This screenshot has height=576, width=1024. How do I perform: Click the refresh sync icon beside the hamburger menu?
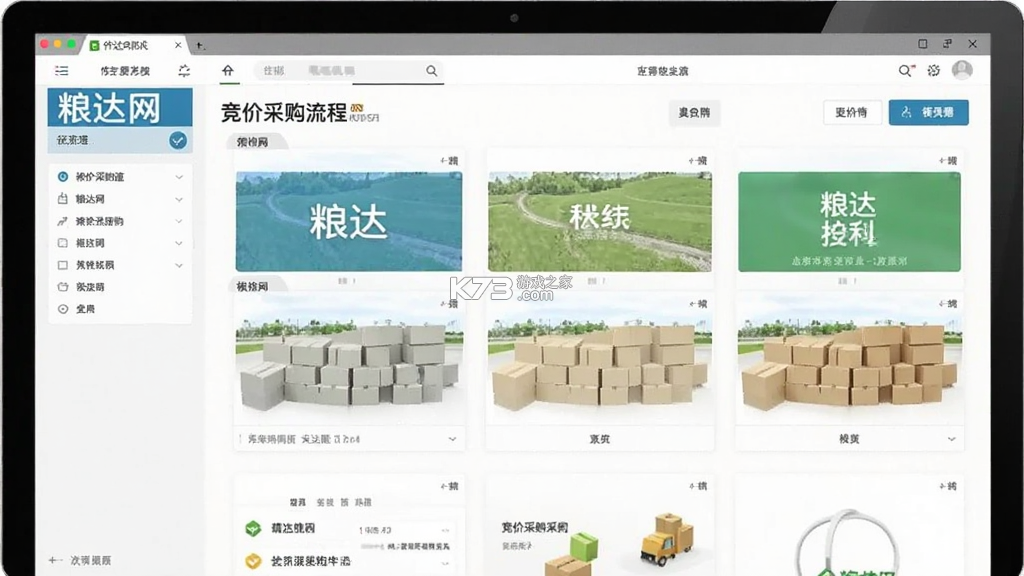[x=184, y=71]
